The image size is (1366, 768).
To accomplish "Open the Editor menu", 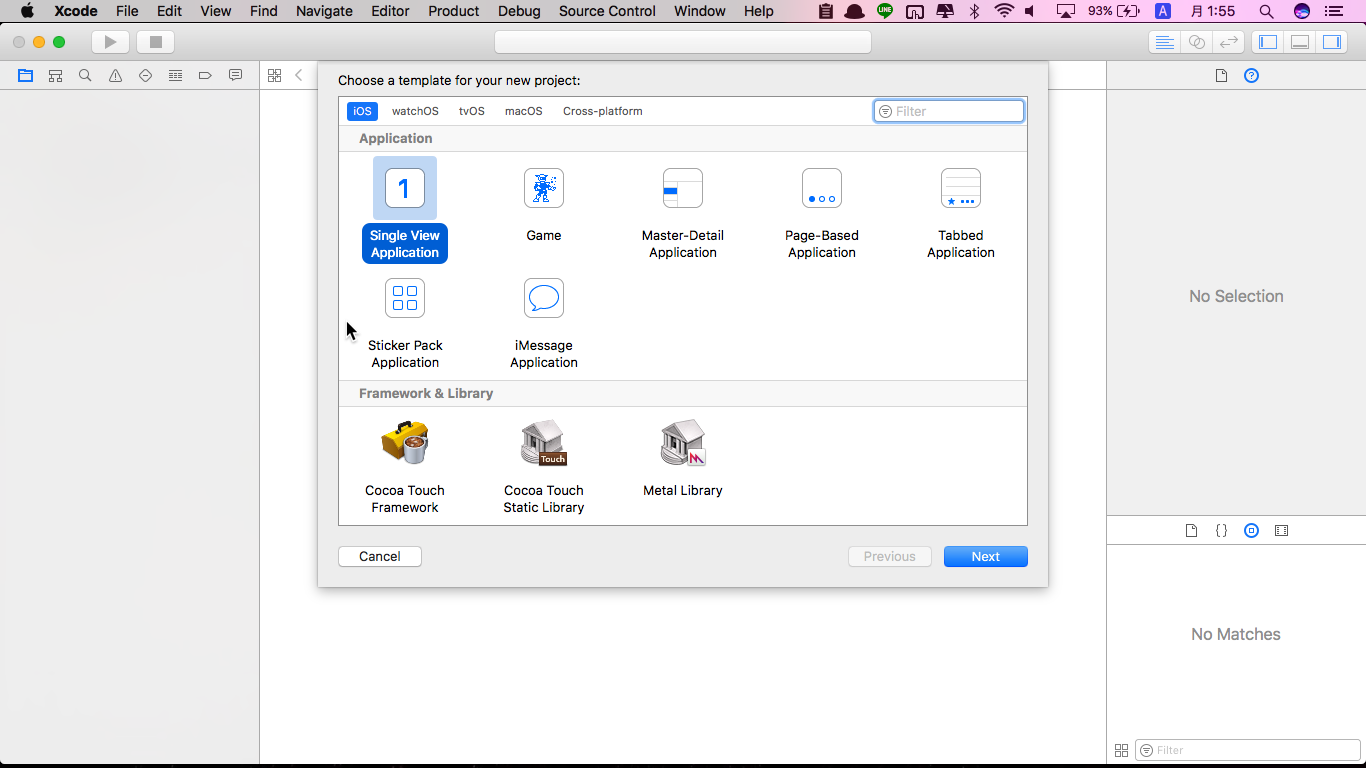I will pyautogui.click(x=390, y=11).
